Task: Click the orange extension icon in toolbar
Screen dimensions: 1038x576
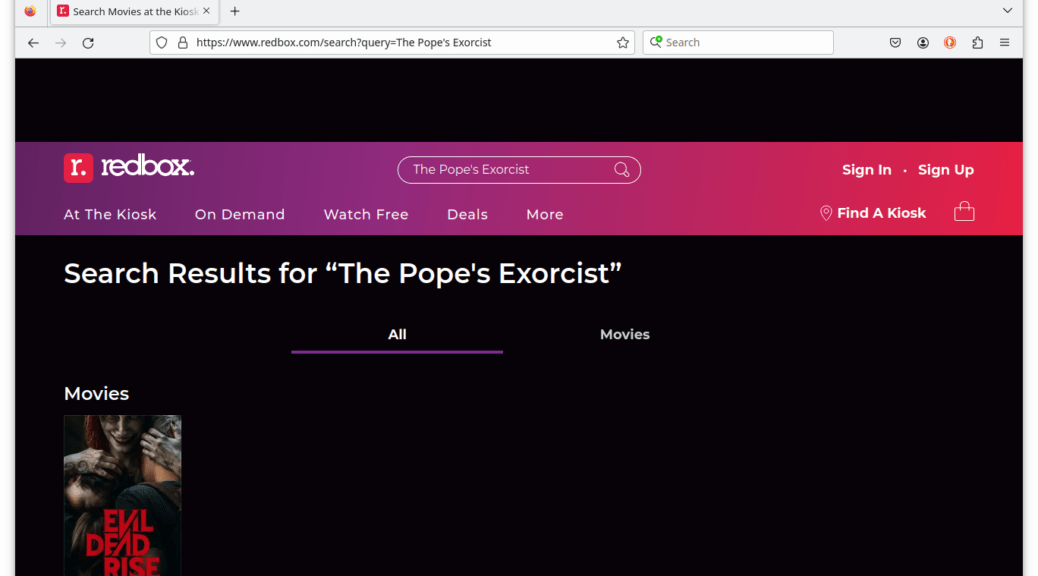Action: (950, 42)
